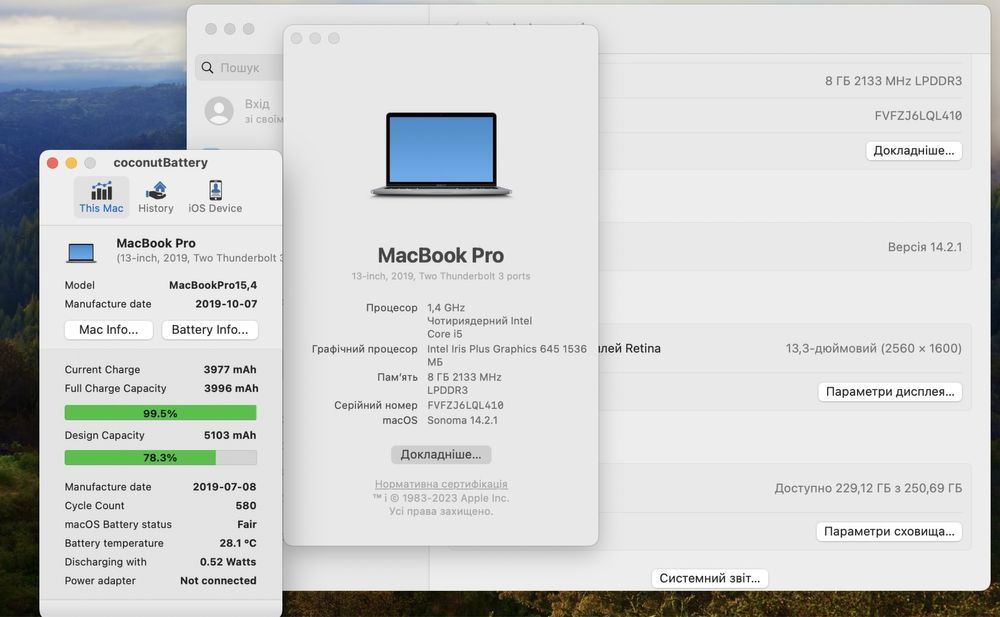Click the Full Charge Capacity 3996 mAh value
Screen dimensions: 1000x617
231,389
